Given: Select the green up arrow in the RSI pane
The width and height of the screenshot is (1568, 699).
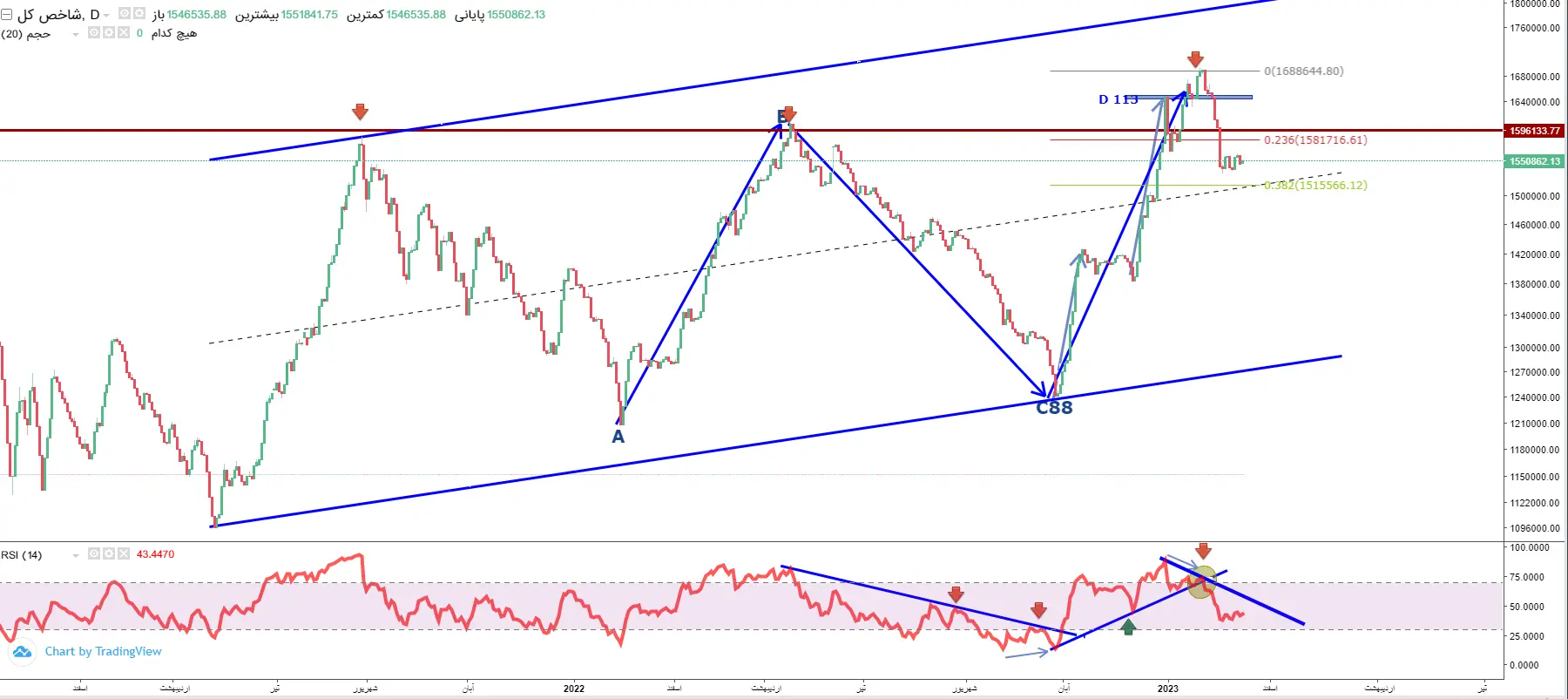Looking at the screenshot, I should tap(1128, 627).
